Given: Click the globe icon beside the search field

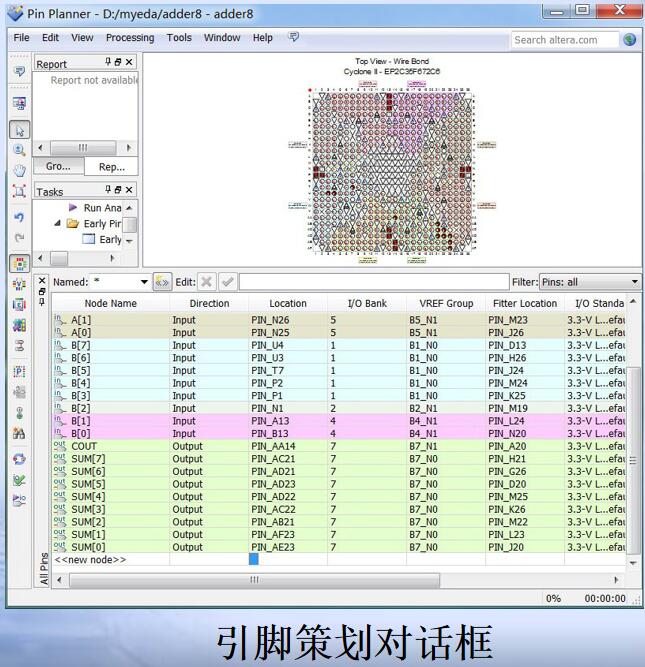Looking at the screenshot, I should (x=630, y=40).
